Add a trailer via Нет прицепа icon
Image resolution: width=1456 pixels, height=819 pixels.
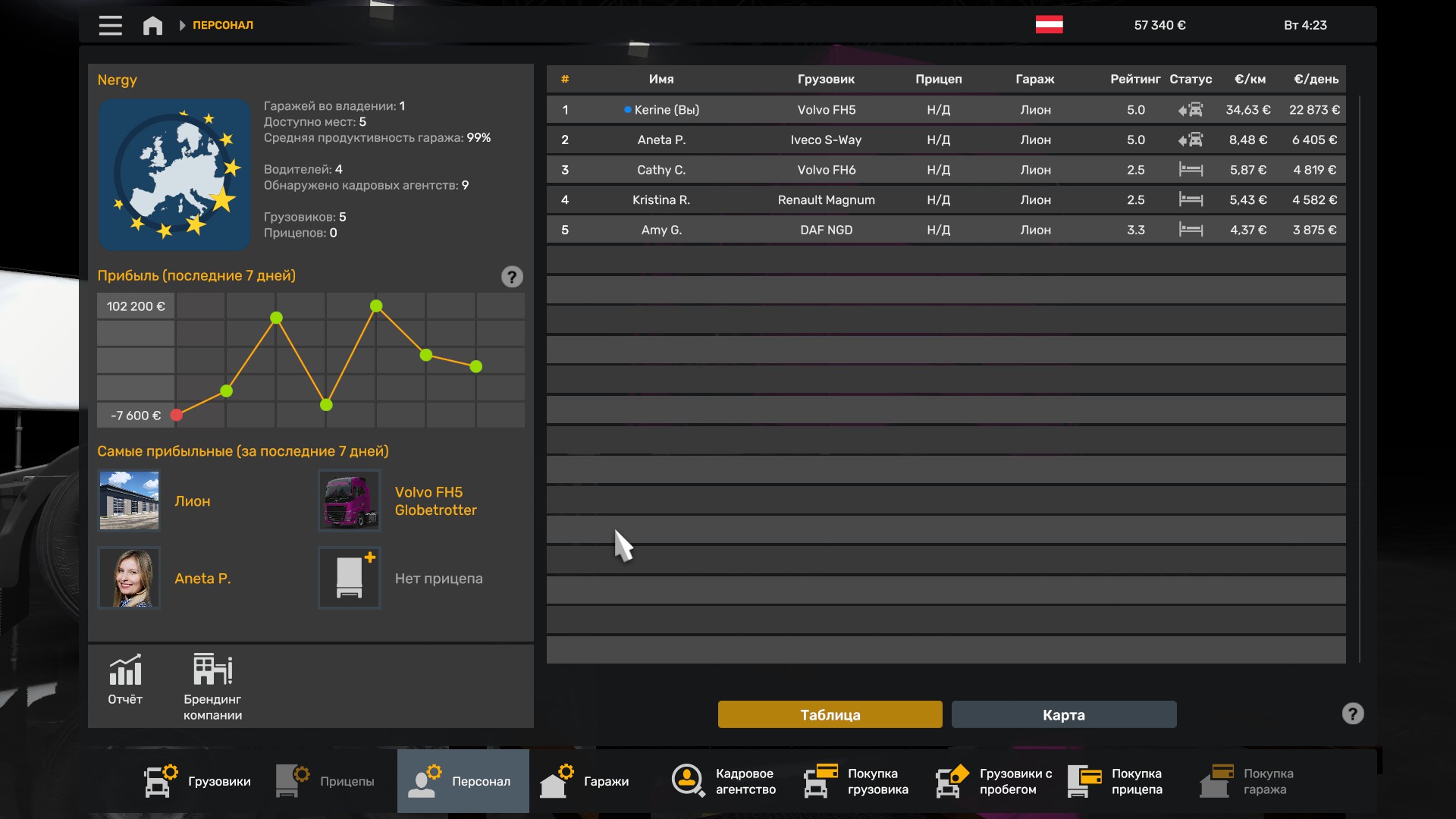[x=349, y=578]
